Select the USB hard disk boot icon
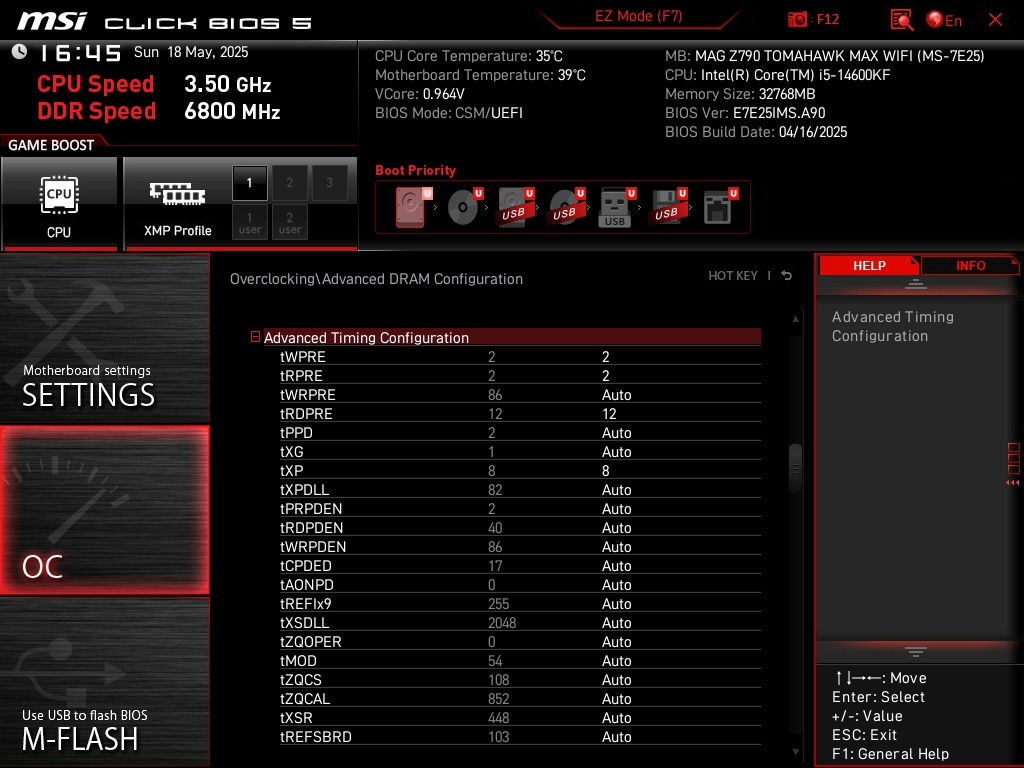The height and width of the screenshot is (768, 1024). (x=516, y=207)
